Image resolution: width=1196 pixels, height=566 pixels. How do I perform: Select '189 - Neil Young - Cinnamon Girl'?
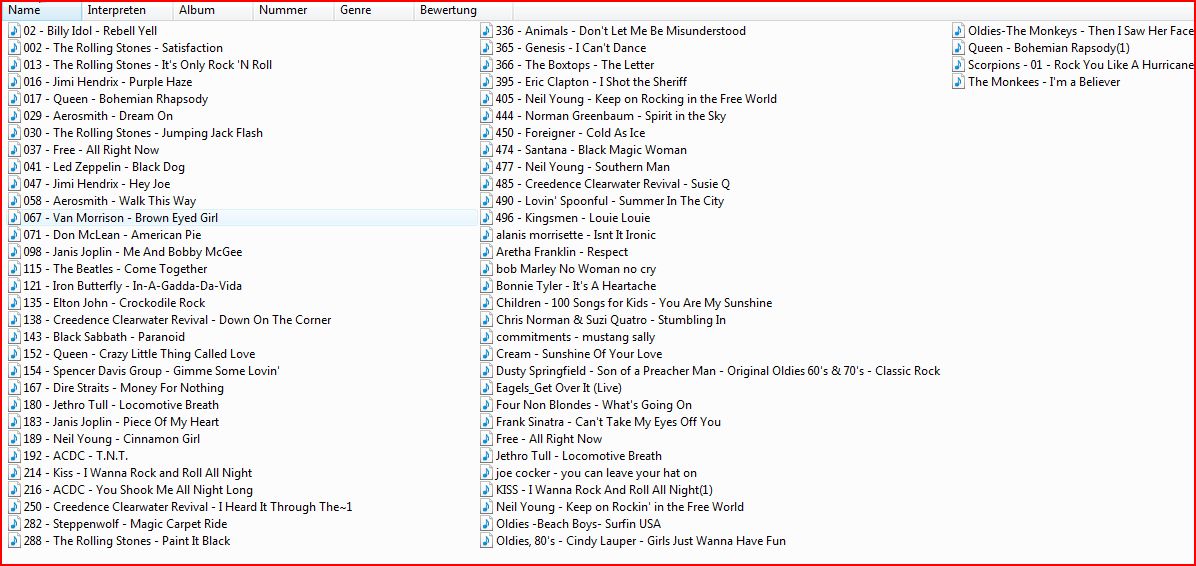point(112,439)
